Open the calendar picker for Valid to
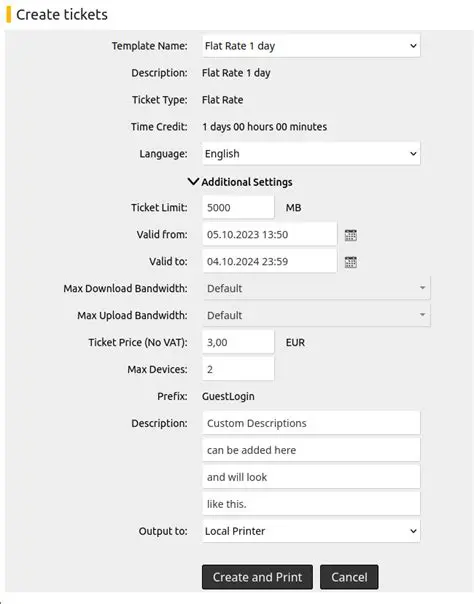The image size is (474, 604). [350, 262]
